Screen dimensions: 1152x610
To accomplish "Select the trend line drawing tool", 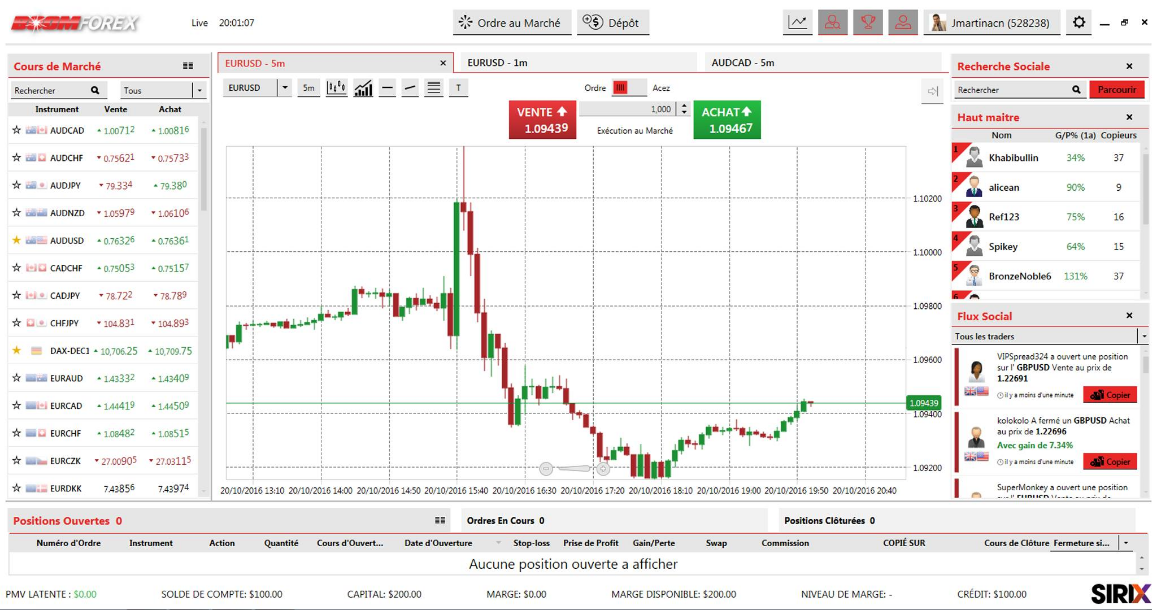I will click(411, 88).
